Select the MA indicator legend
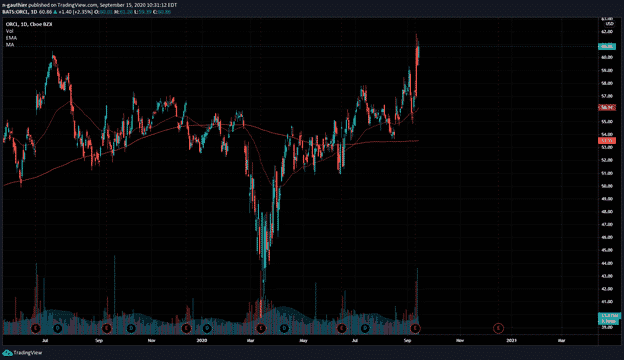Image resolution: width=624 pixels, height=360 pixels. click(10, 45)
